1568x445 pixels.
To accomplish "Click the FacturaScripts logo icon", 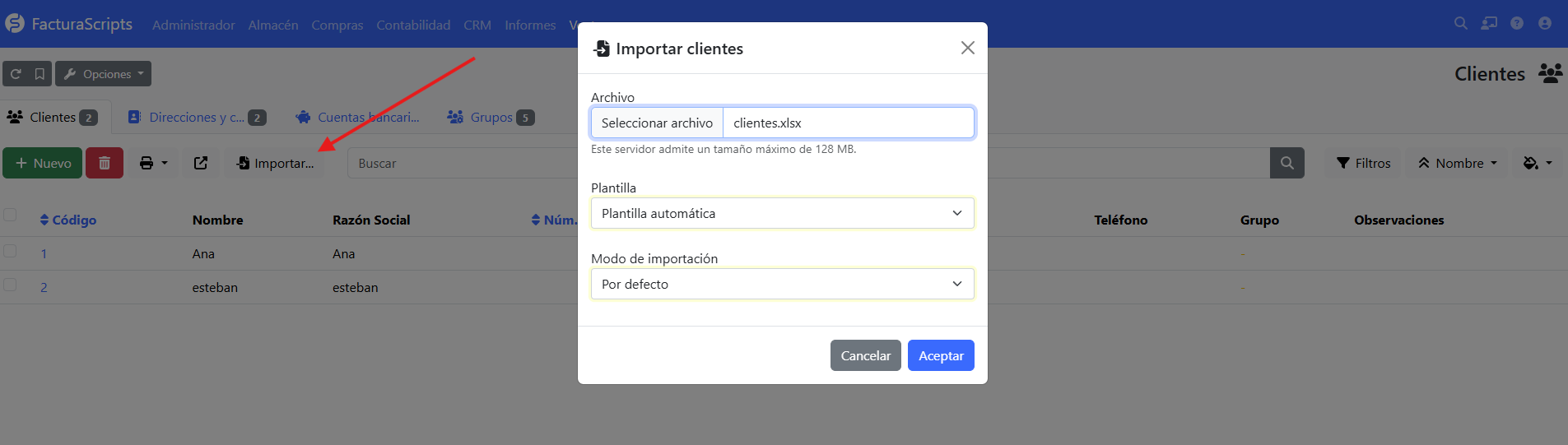I will click(x=15, y=24).
